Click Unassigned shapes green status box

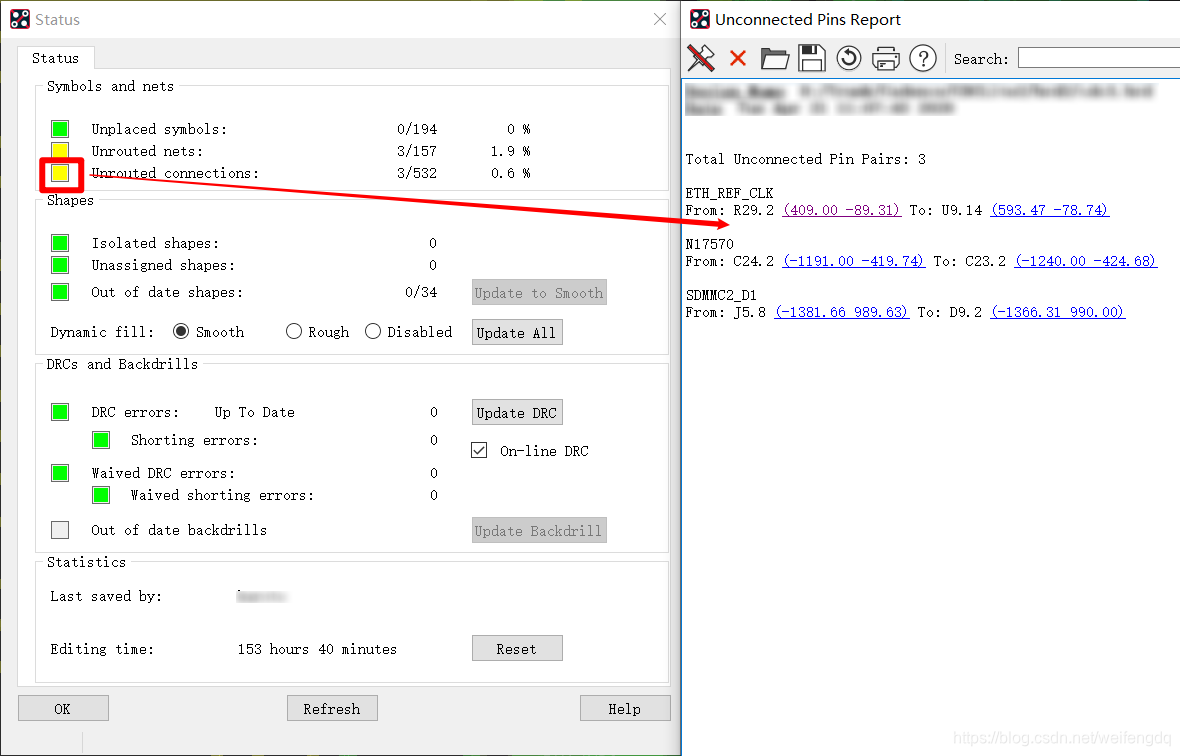click(60, 265)
